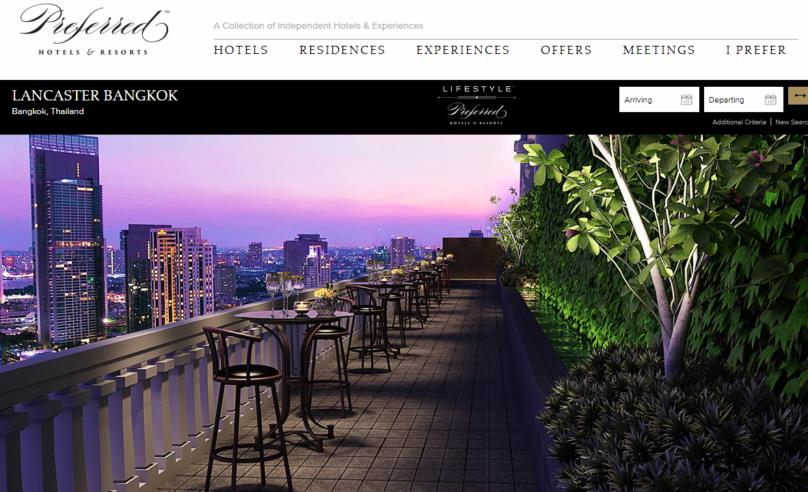Click the Bangkok, Thailand location text
808x492 pixels.
tap(48, 111)
